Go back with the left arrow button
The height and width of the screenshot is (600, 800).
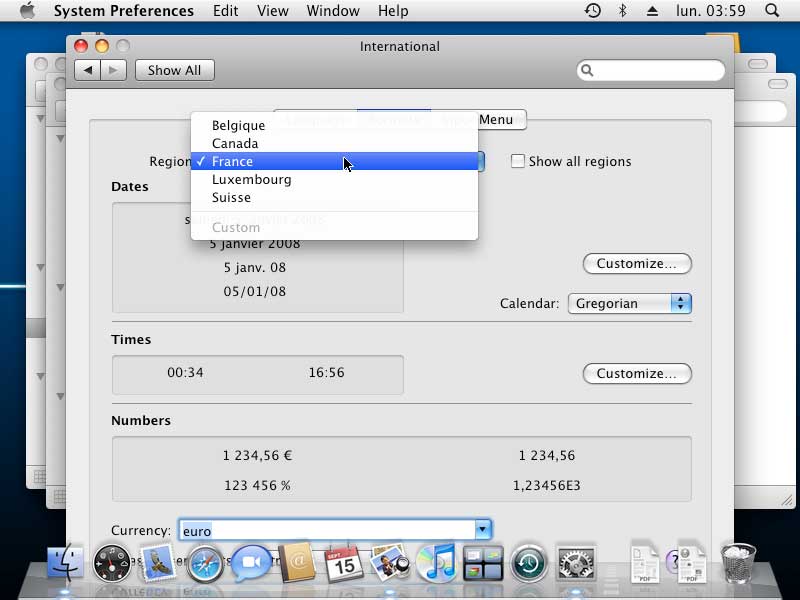pos(88,70)
